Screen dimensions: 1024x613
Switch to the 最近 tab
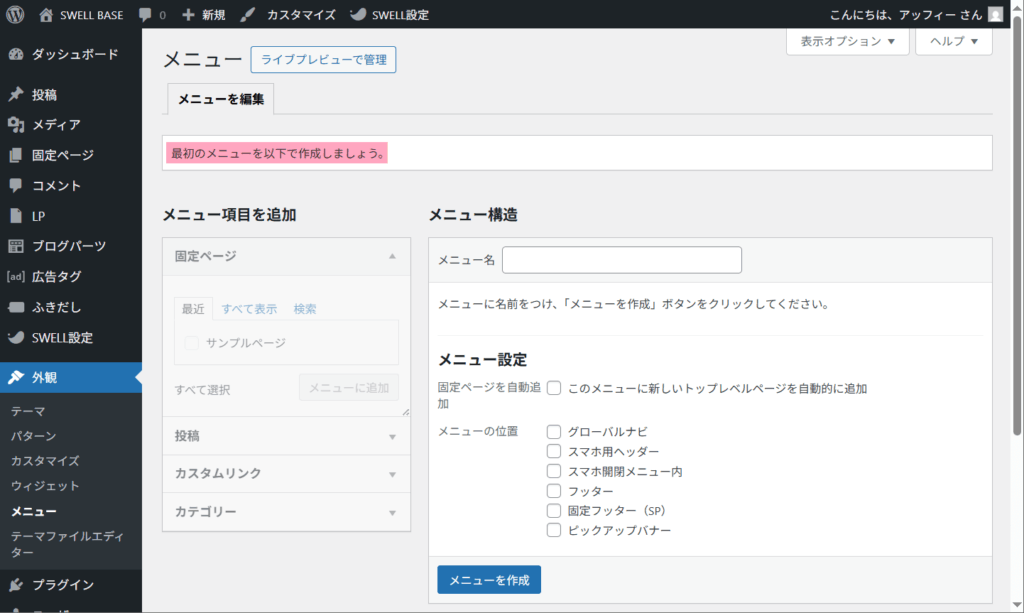tap(193, 309)
